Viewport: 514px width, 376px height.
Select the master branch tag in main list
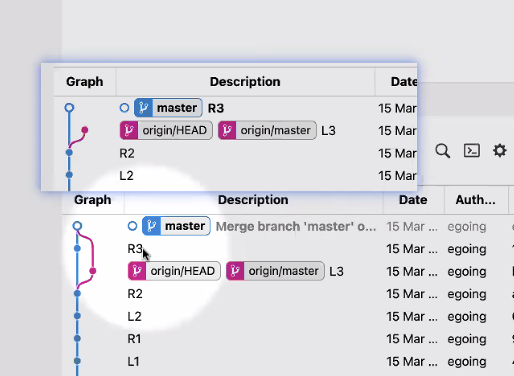pos(176,226)
